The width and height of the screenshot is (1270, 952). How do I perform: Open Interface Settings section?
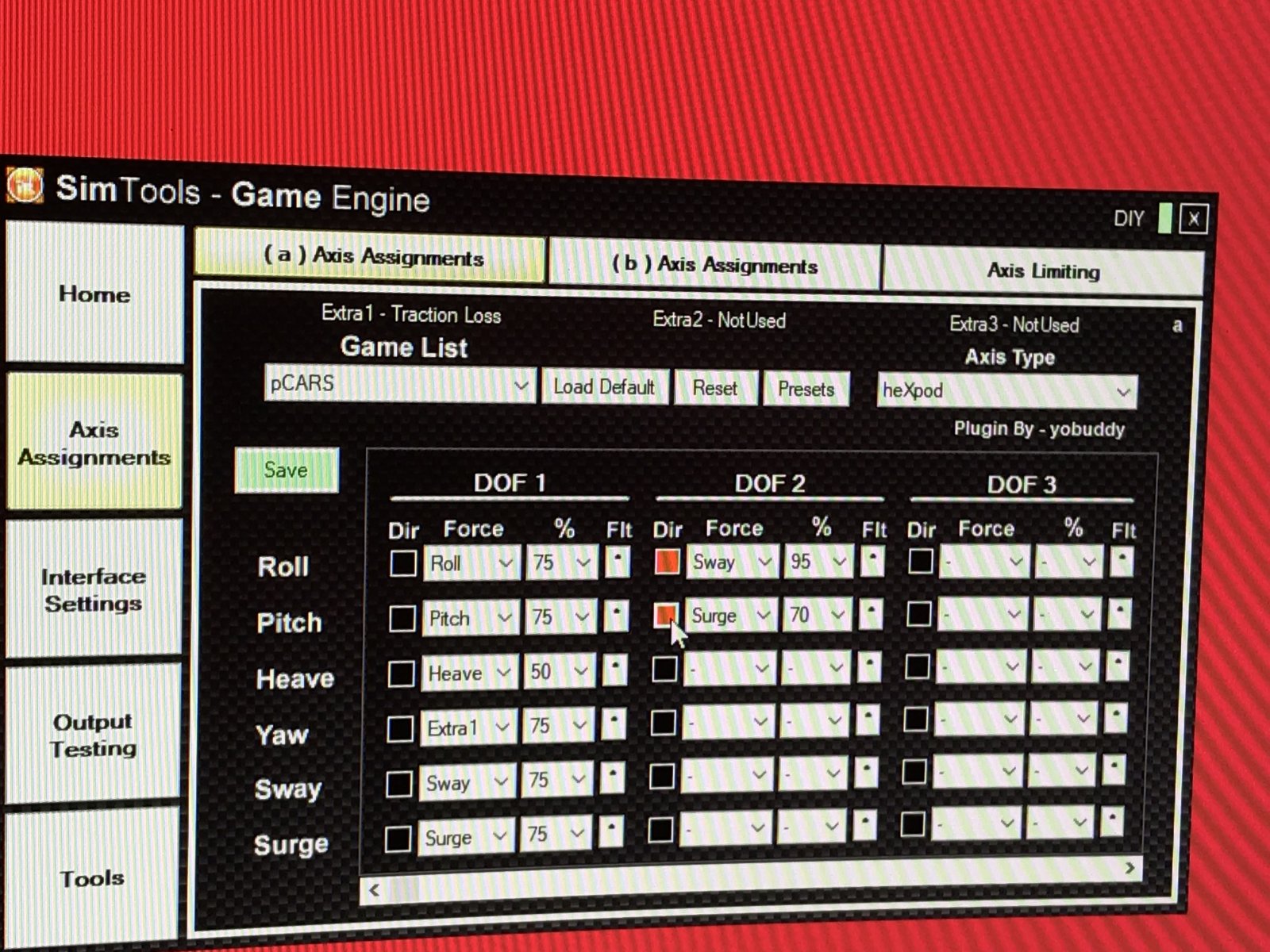pyautogui.click(x=94, y=589)
